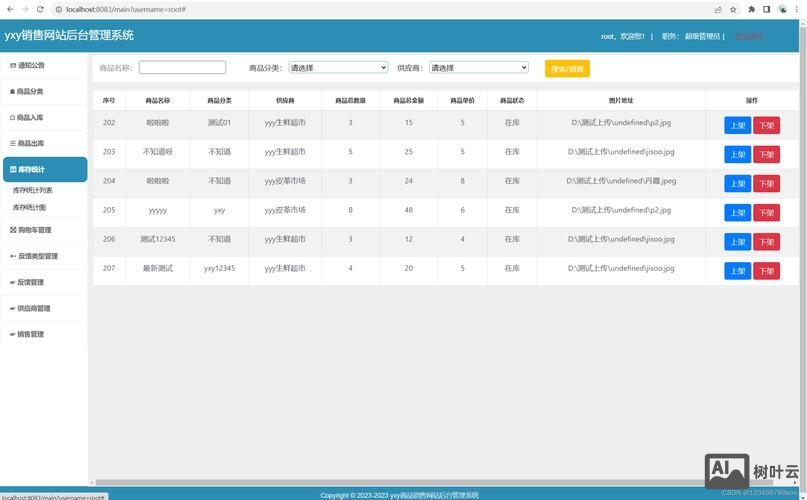Open the 库存统计图 submenu item
Viewport: 807px width, 500px height.
point(30,207)
